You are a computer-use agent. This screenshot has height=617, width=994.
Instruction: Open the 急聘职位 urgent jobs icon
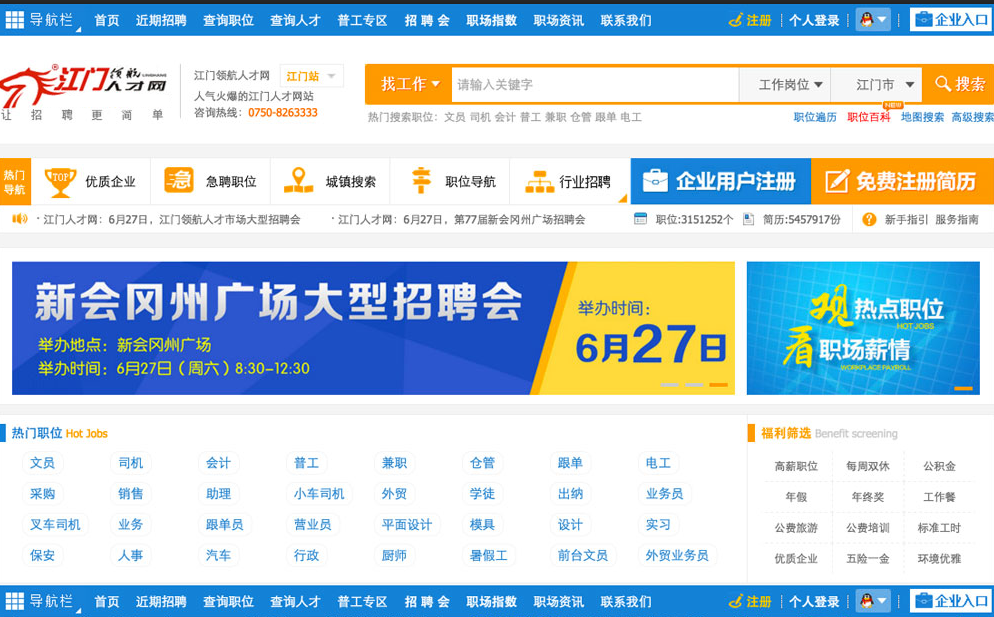[179, 181]
